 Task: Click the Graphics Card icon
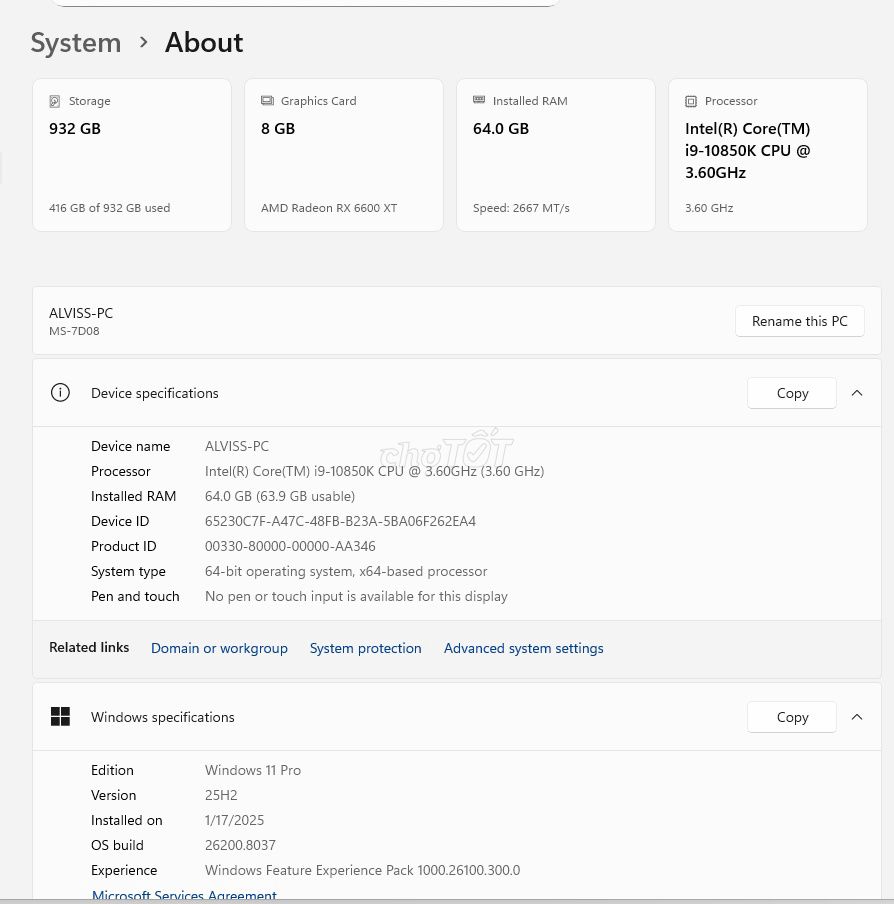(267, 101)
